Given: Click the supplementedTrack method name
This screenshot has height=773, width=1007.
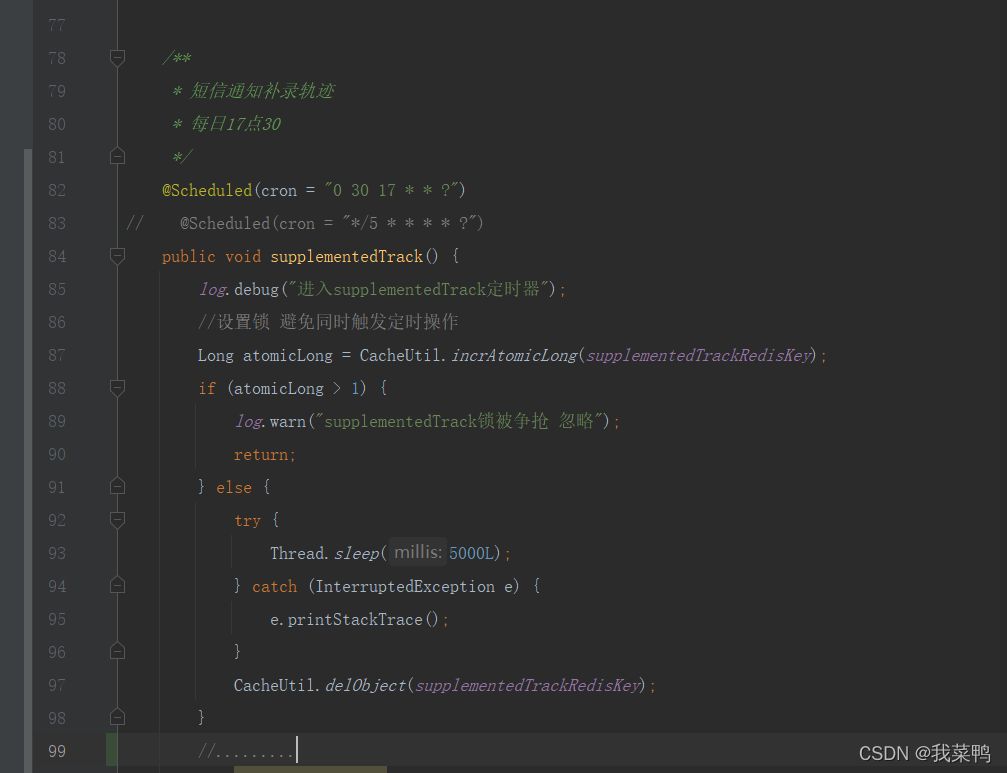Looking at the screenshot, I should pos(346,256).
